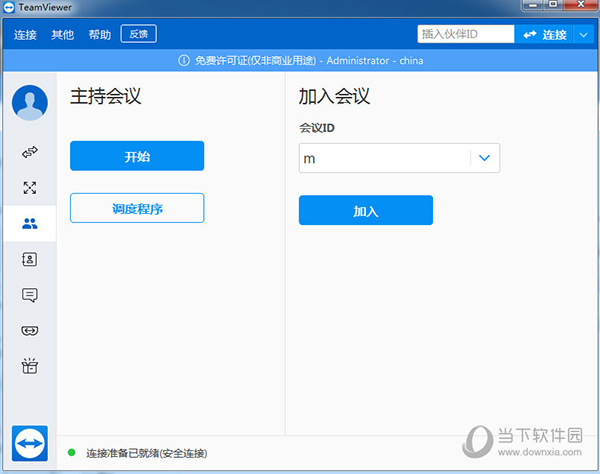Click the green connection status indicator

point(72,453)
